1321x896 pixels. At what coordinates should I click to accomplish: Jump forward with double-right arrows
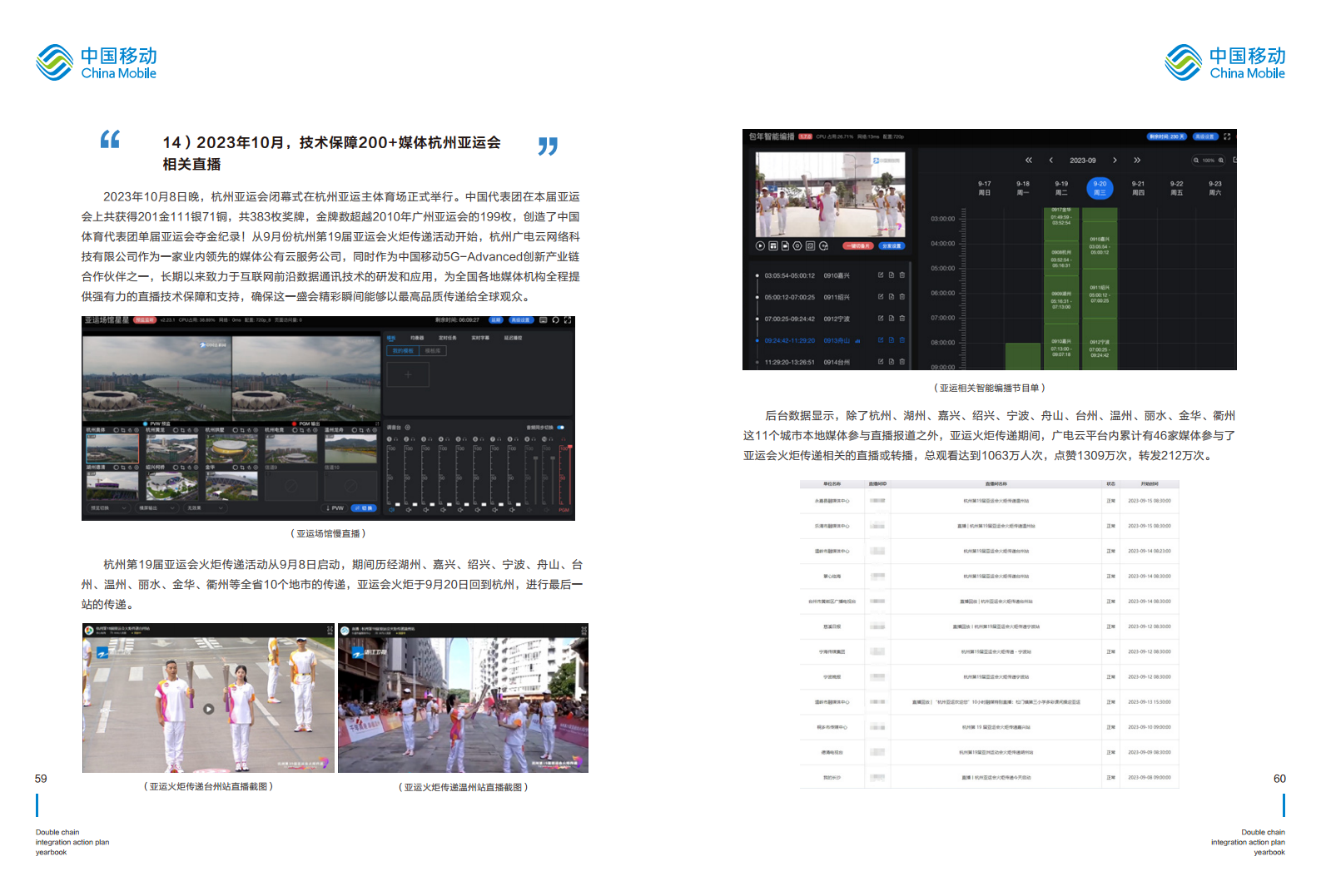(x=1137, y=160)
